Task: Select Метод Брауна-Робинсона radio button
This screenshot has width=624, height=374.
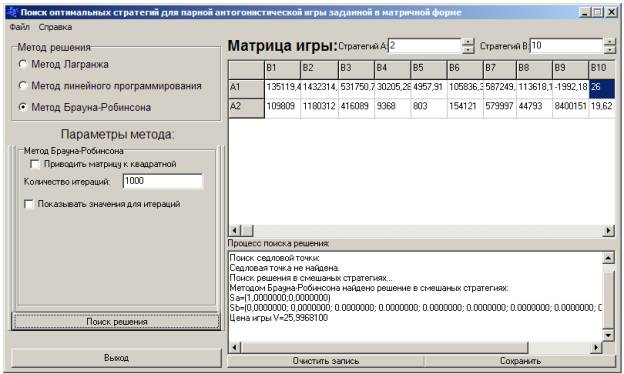Action: point(23,107)
